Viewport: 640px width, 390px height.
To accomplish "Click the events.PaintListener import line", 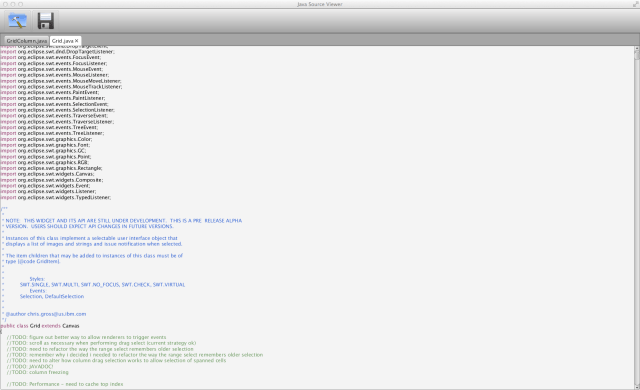I will (53, 98).
